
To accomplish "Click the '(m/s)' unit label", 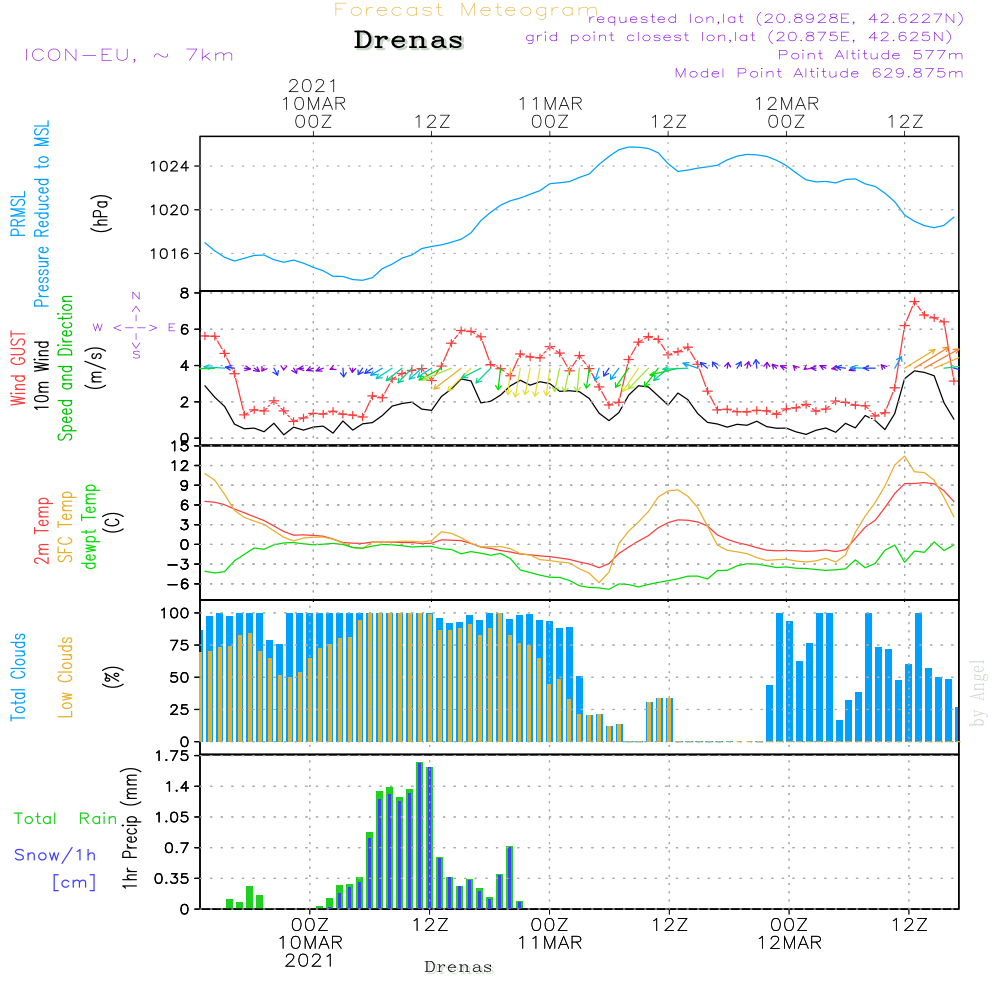I will (96, 368).
